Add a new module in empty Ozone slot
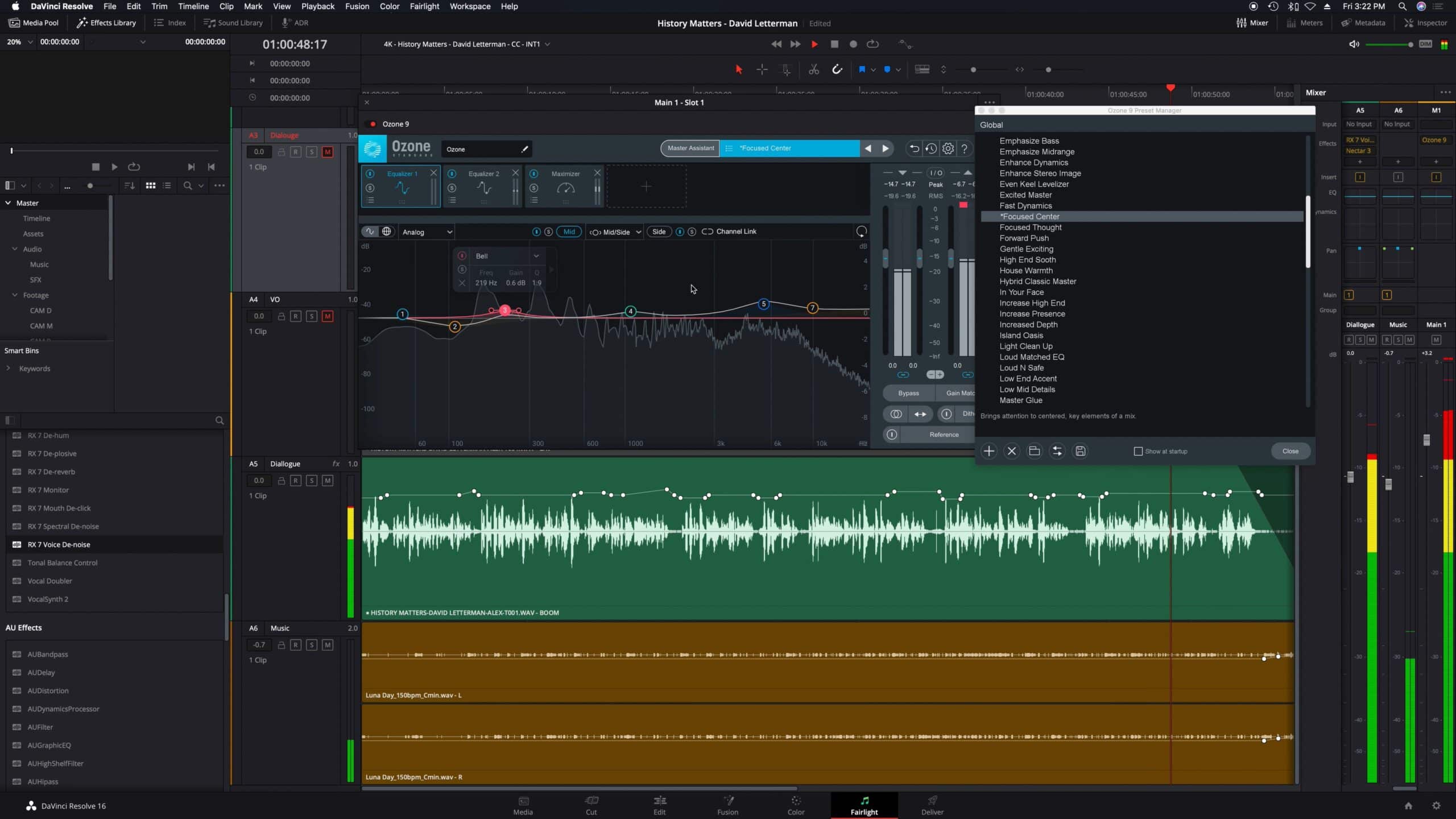The height and width of the screenshot is (819, 1456). coord(646,187)
